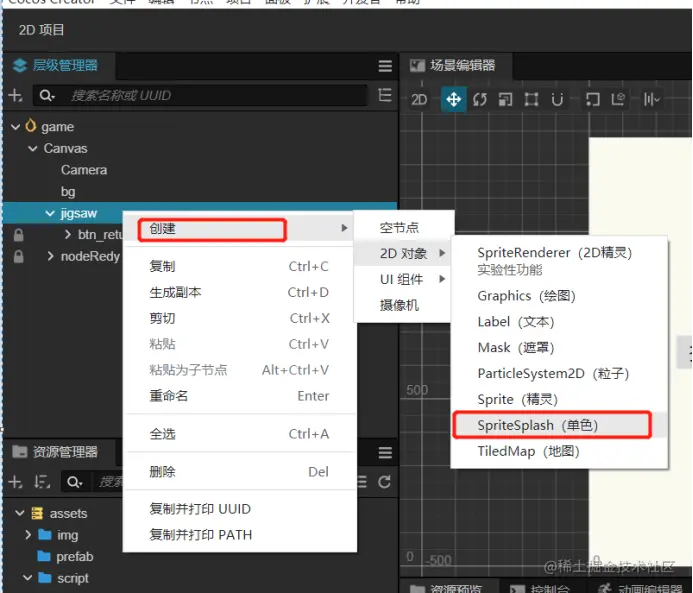Choose 删除 from context menu
The height and width of the screenshot is (593, 693).
click(240, 472)
